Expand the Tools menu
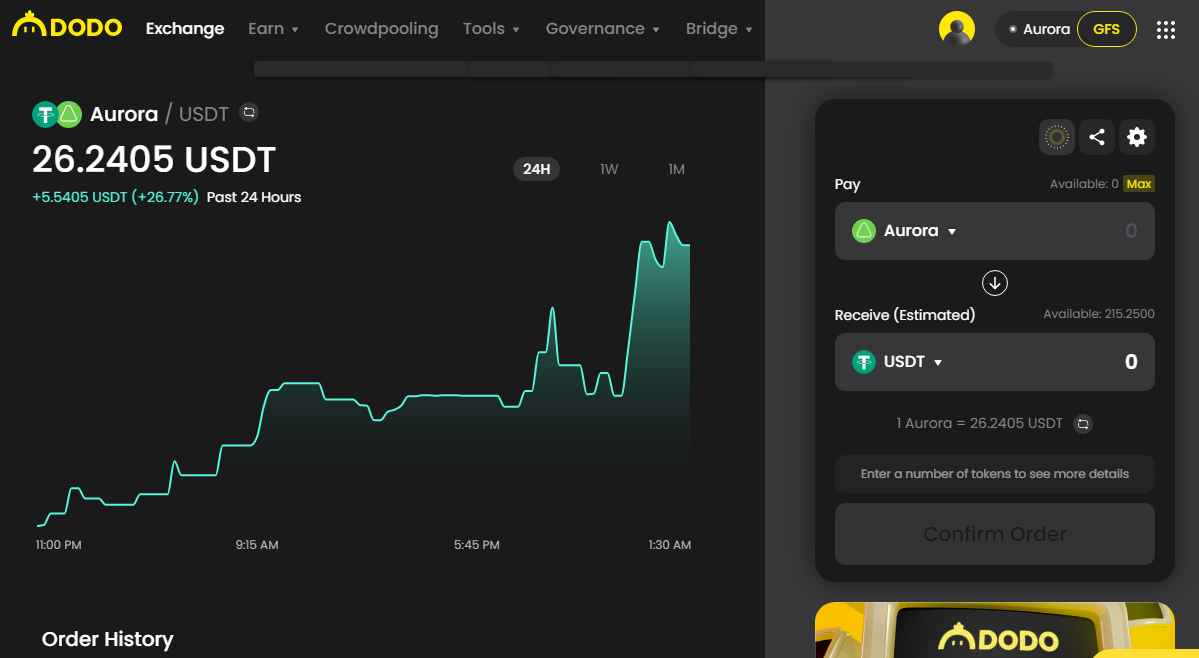 [x=491, y=29]
